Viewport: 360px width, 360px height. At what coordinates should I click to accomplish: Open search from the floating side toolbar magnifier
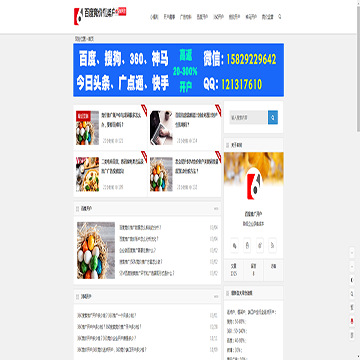[352, 294]
